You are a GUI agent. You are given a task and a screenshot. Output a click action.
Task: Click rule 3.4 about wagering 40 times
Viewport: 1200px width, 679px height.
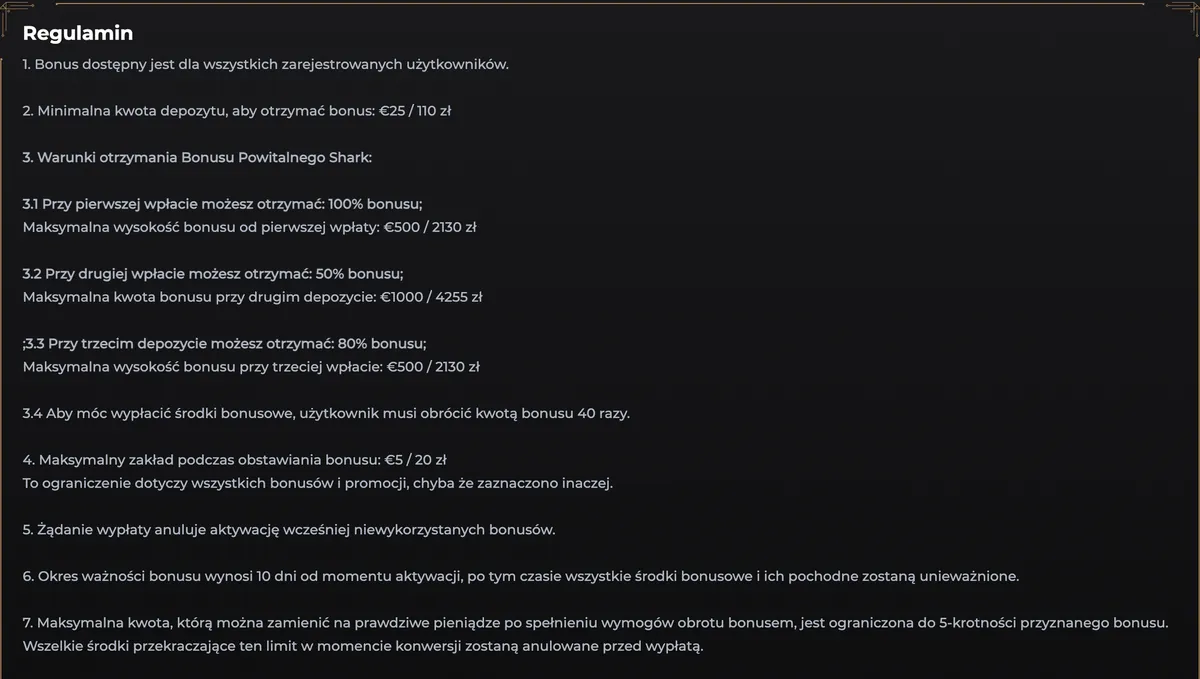[326, 413]
